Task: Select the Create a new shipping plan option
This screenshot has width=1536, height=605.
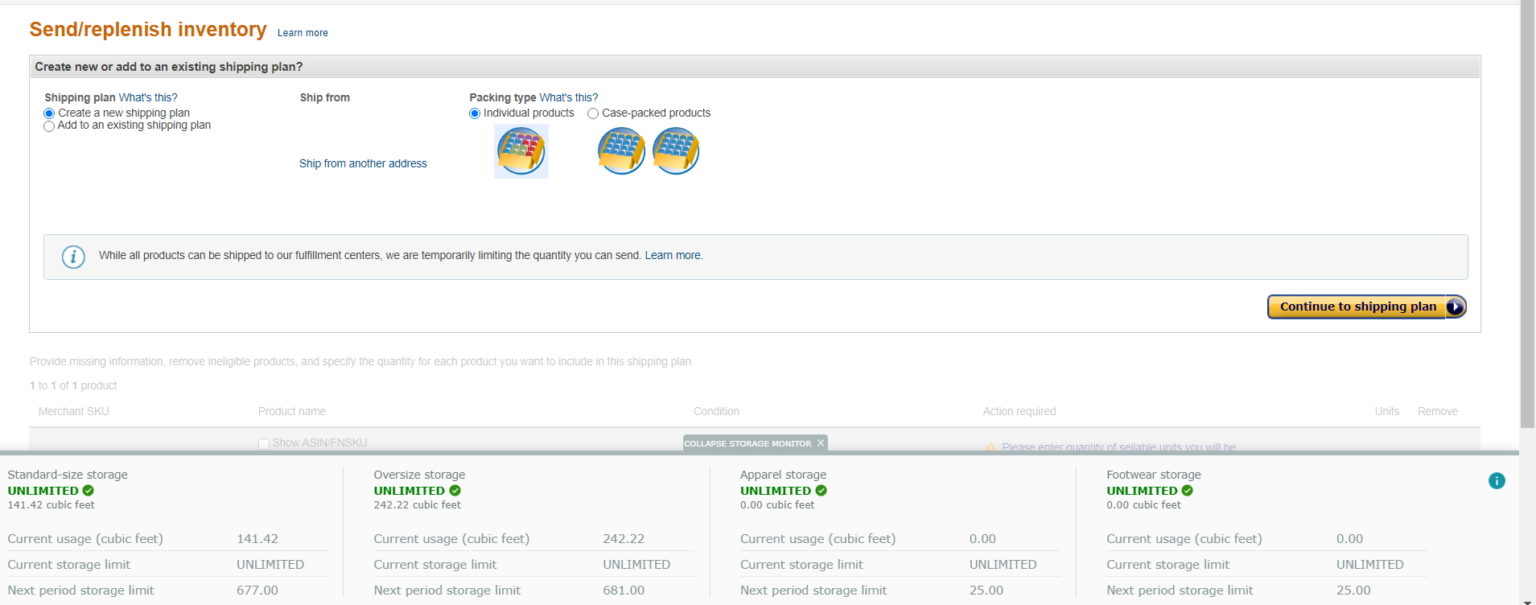Action: pyautogui.click(x=48, y=113)
